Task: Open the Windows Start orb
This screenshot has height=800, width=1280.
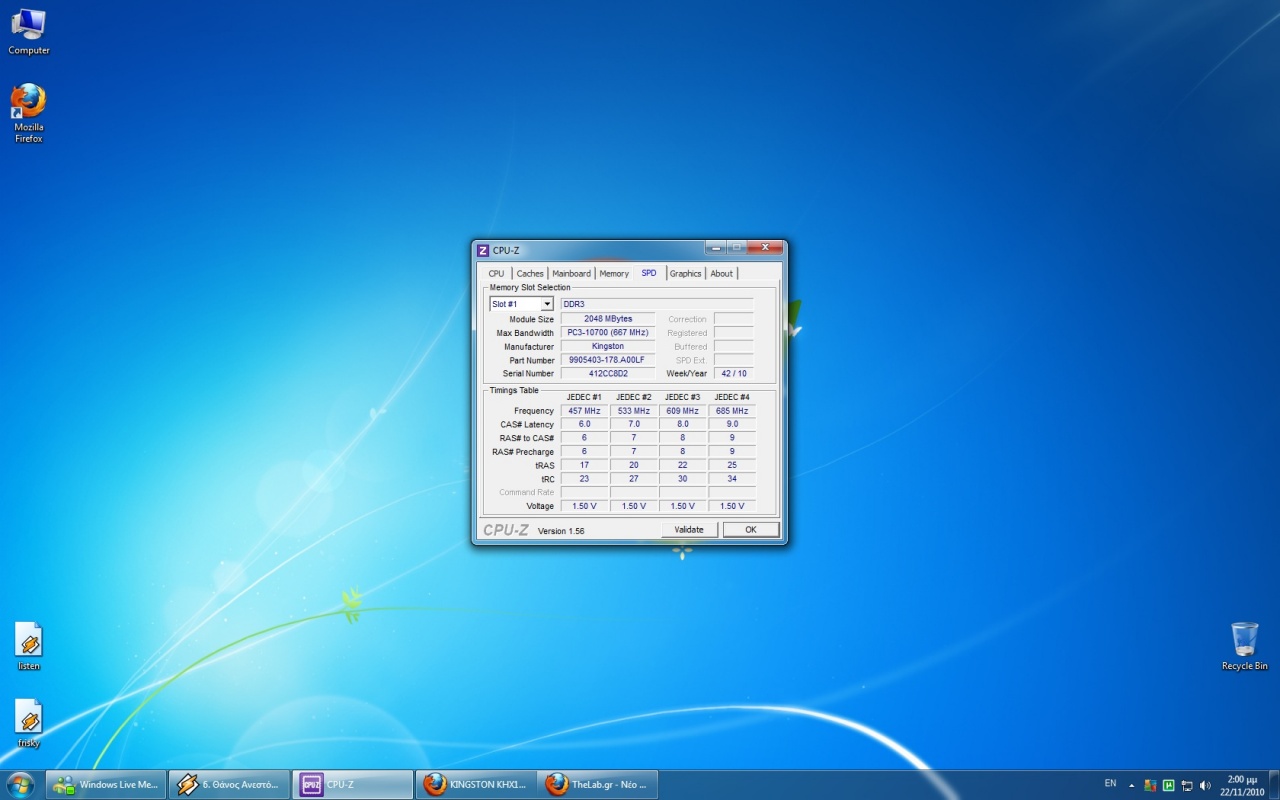Action: (x=20, y=784)
